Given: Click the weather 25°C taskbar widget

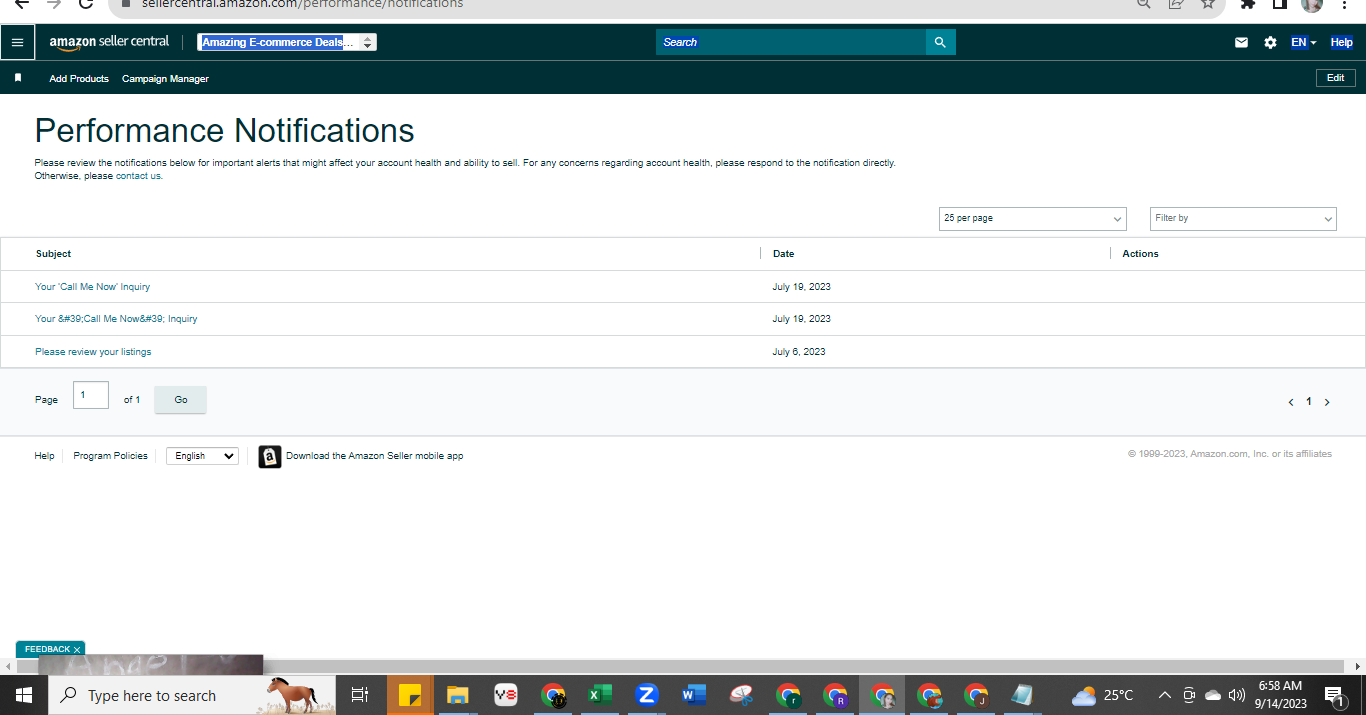Looking at the screenshot, I should tap(1102, 695).
